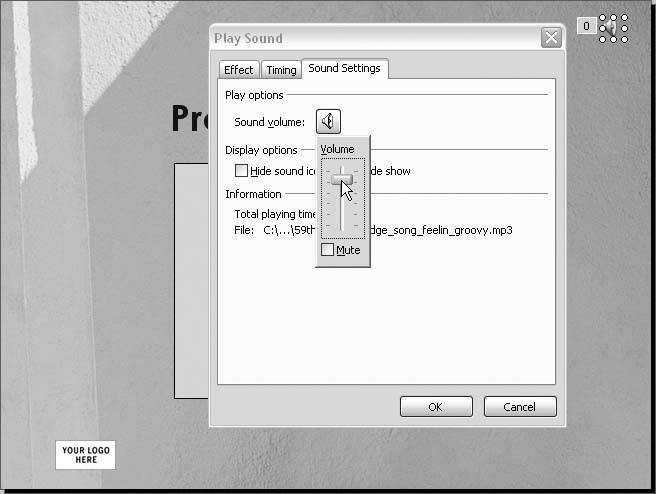656x494 pixels.
Task: Check the Hide sound icon option
Action: 241,171
